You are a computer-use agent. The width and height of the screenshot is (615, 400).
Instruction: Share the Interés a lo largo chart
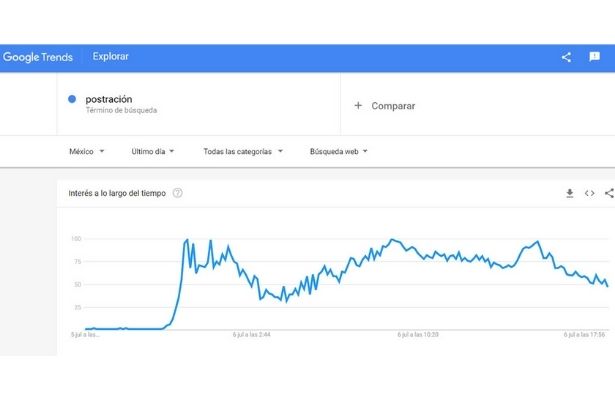[x=609, y=193]
